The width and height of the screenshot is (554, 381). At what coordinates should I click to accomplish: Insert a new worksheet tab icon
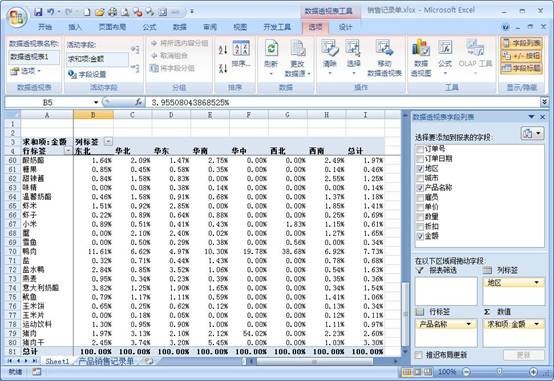coord(149,361)
